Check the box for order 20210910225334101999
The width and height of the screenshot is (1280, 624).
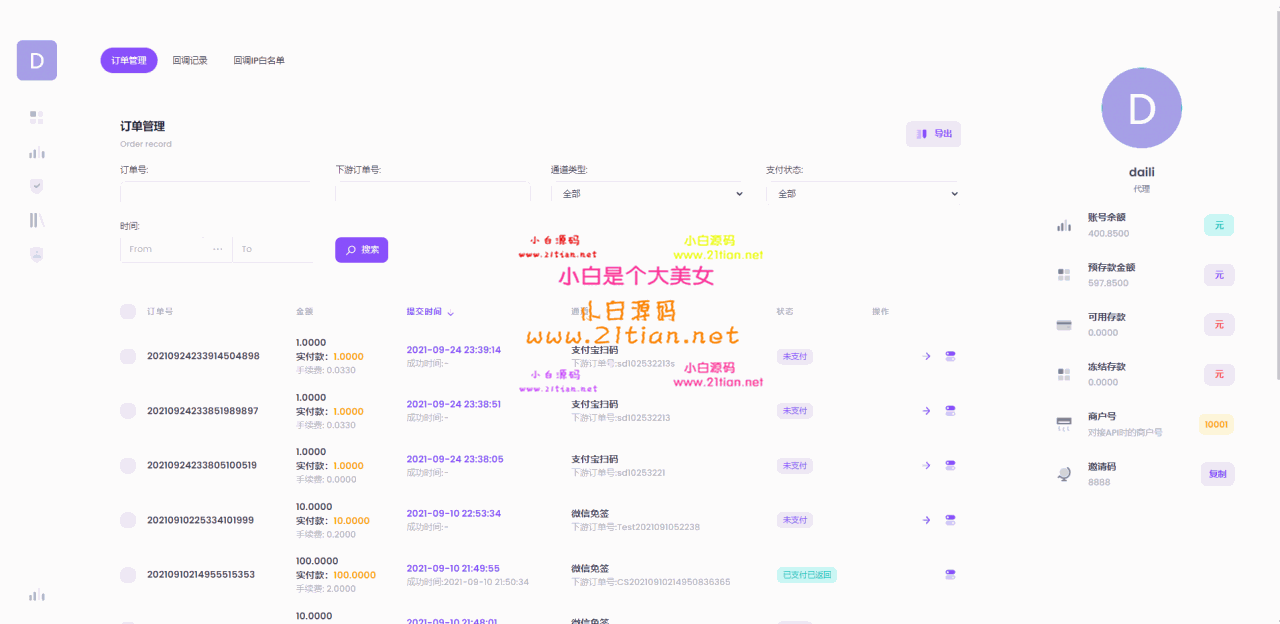click(128, 520)
